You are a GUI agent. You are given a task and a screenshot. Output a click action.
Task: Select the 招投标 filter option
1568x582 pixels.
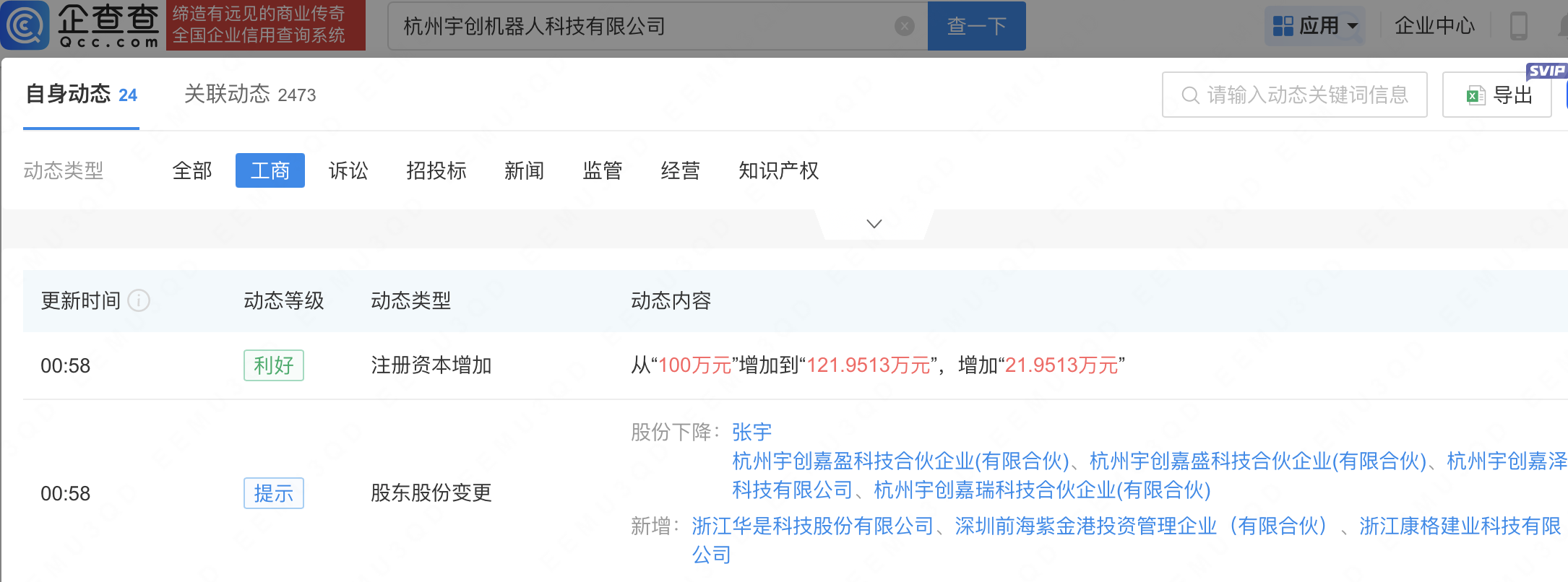coord(436,171)
